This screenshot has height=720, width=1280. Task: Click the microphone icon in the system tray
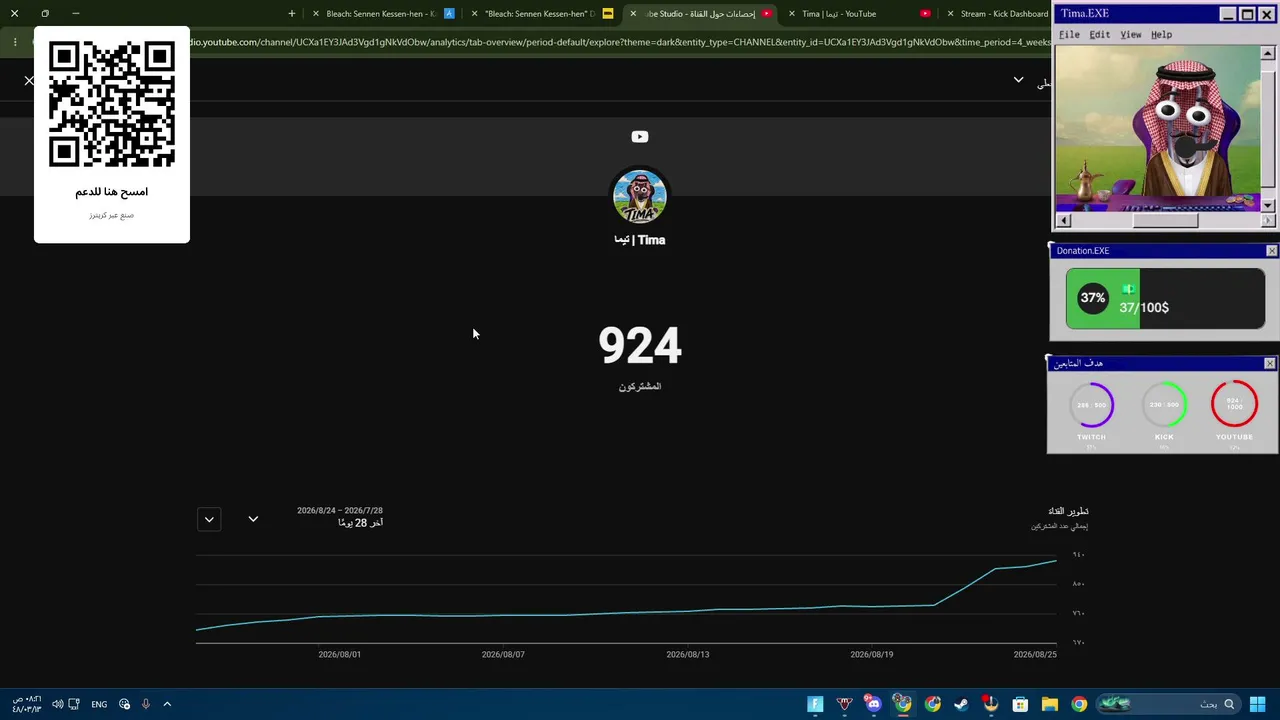145,704
